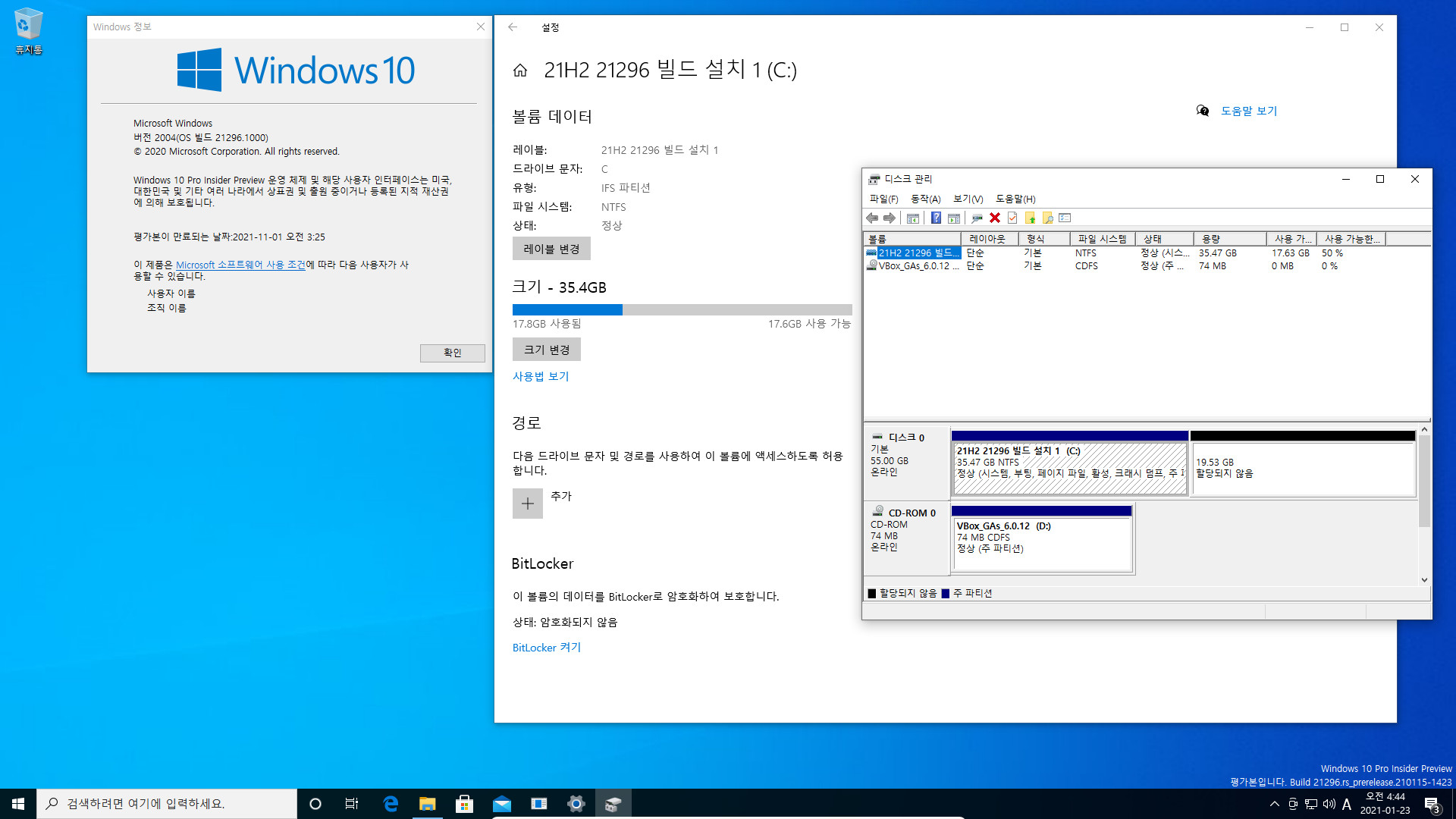Sort by 레이아웃 column header
Image resolution: width=1456 pixels, height=819 pixels.
coord(990,239)
